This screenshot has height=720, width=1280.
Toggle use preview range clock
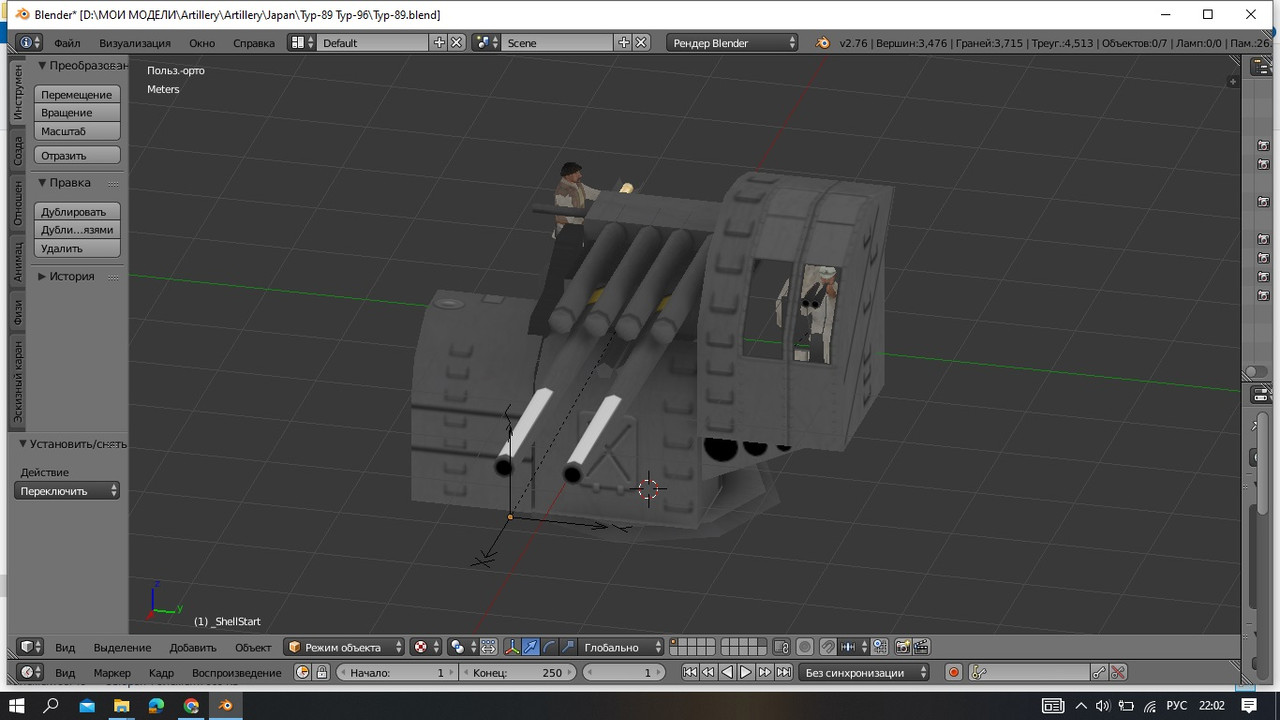point(303,673)
